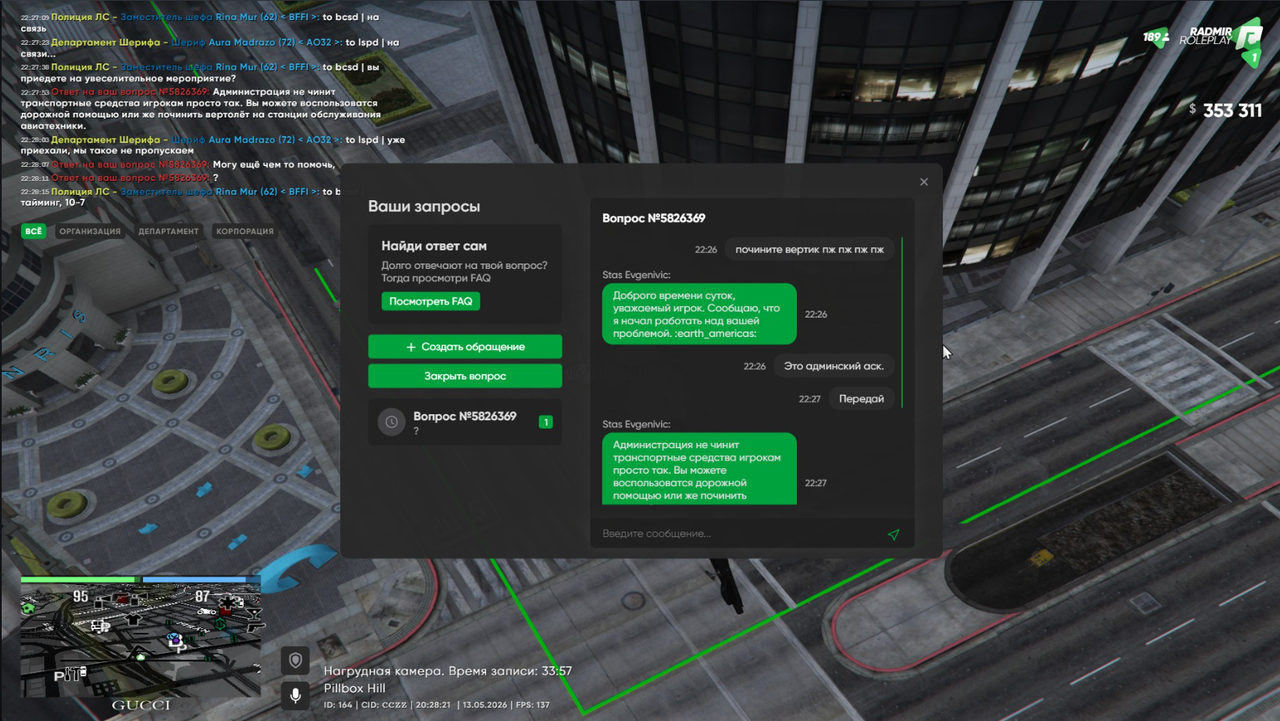Open the FAQ with Посмотреть FAQ
Image resolution: width=1280 pixels, height=721 pixels.
431,301
